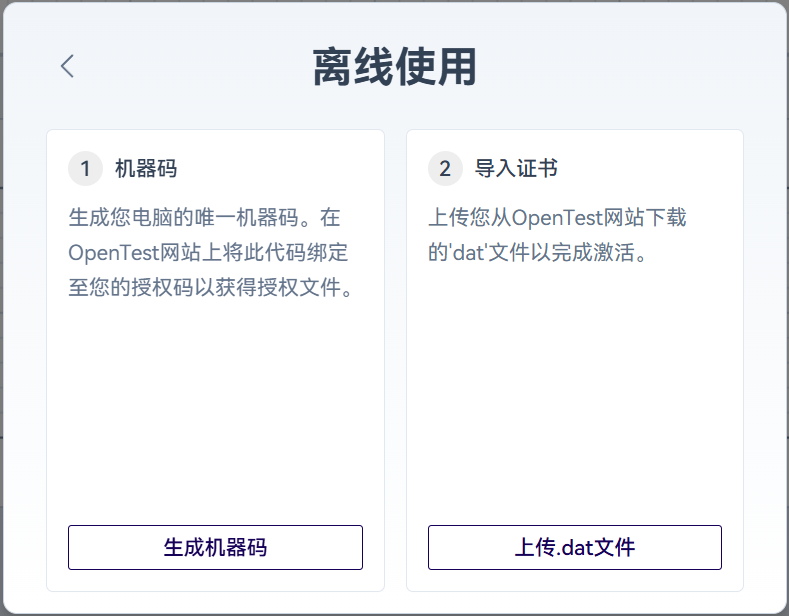Click the step 1 number badge
The width and height of the screenshot is (789, 616).
point(85,169)
